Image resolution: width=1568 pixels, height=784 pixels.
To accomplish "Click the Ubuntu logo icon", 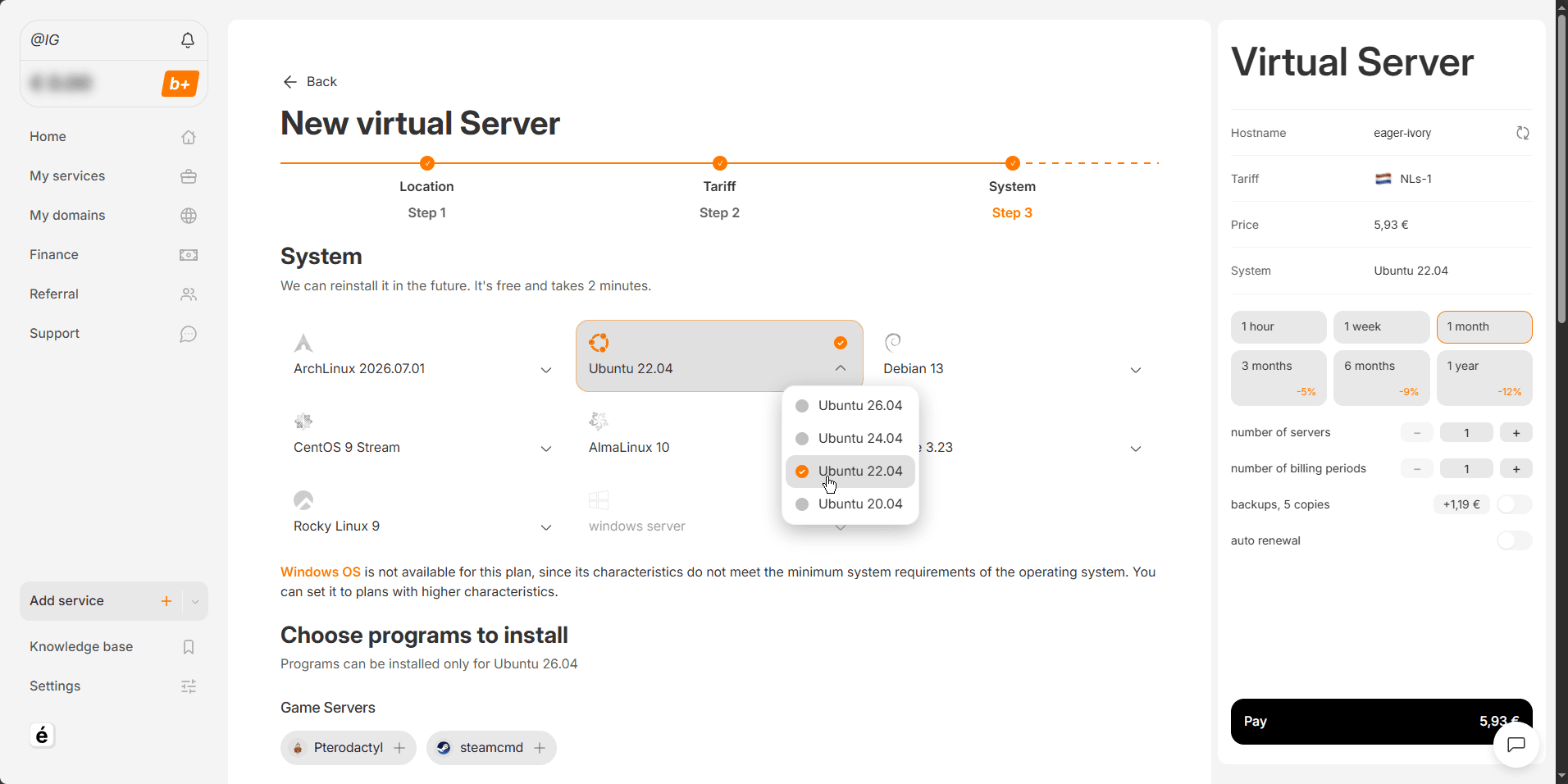I will click(599, 343).
